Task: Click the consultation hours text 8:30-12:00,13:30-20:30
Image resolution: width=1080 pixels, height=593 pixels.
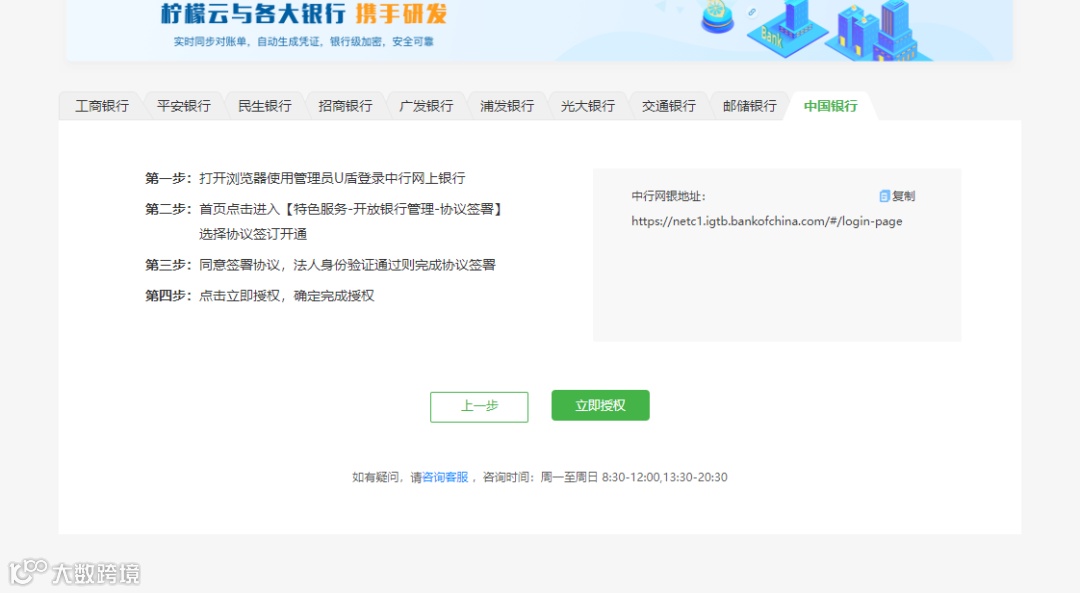Action: pos(665,477)
